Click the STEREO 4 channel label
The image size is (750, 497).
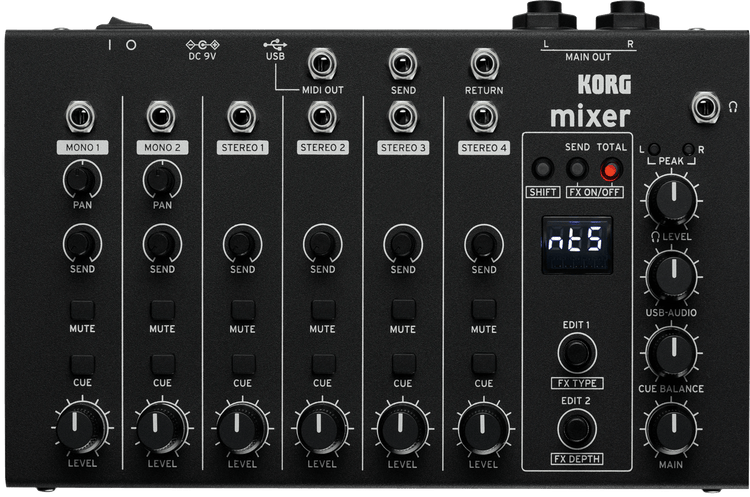tap(484, 148)
